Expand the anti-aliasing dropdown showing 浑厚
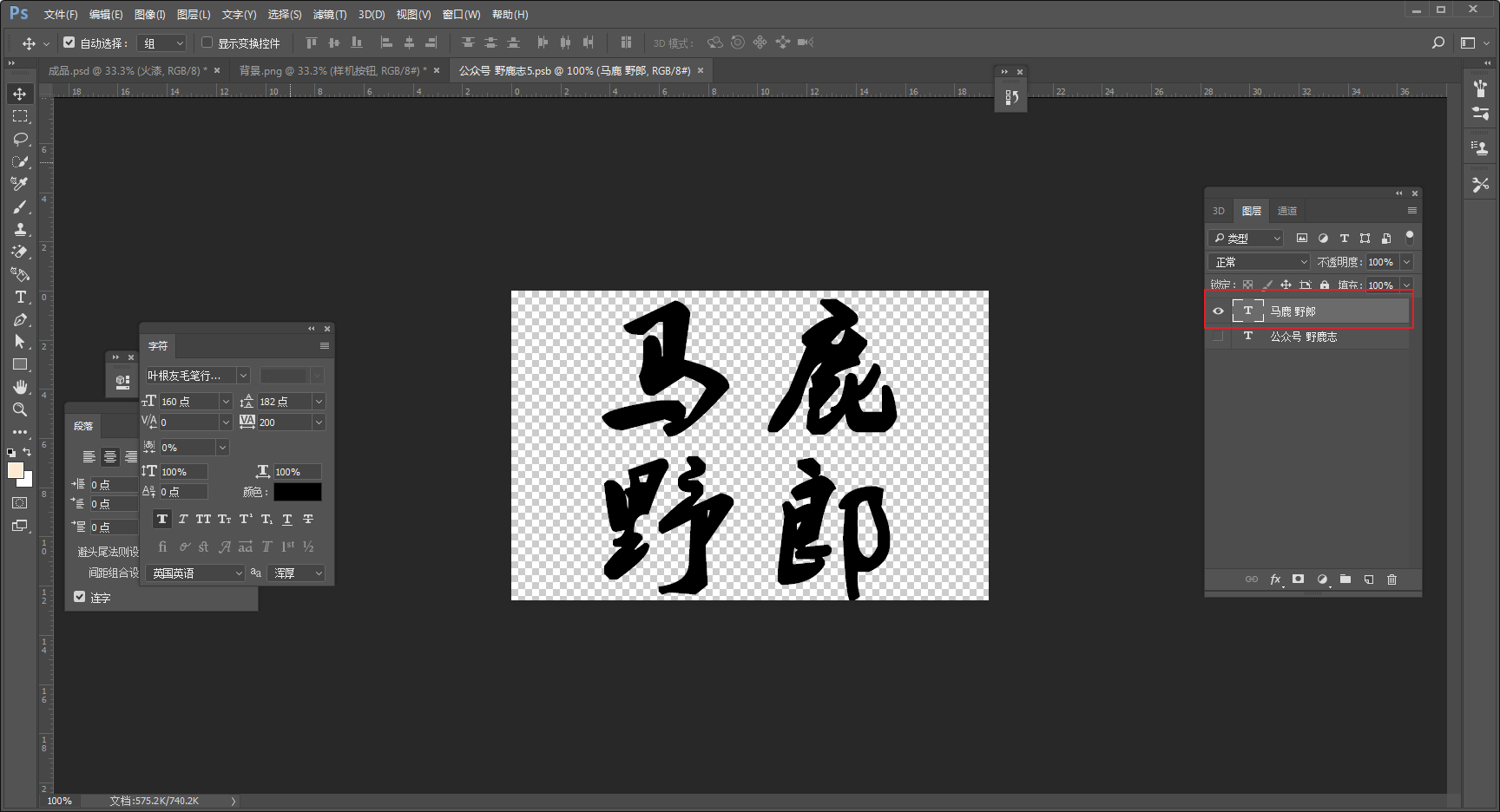This screenshot has height=812, width=1500. coord(296,573)
